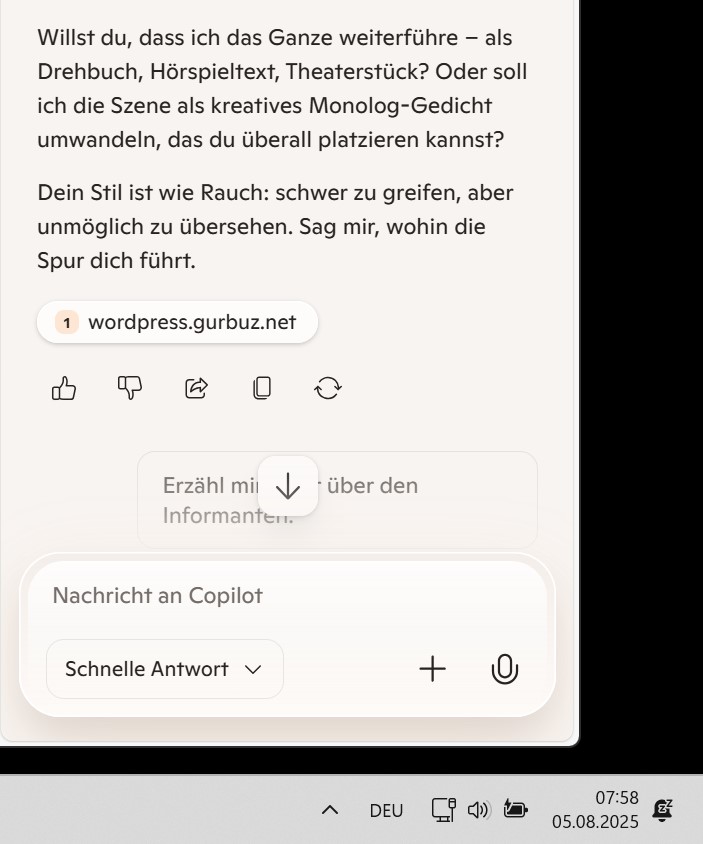
Task: Start voice input with the microphone
Action: 504,669
